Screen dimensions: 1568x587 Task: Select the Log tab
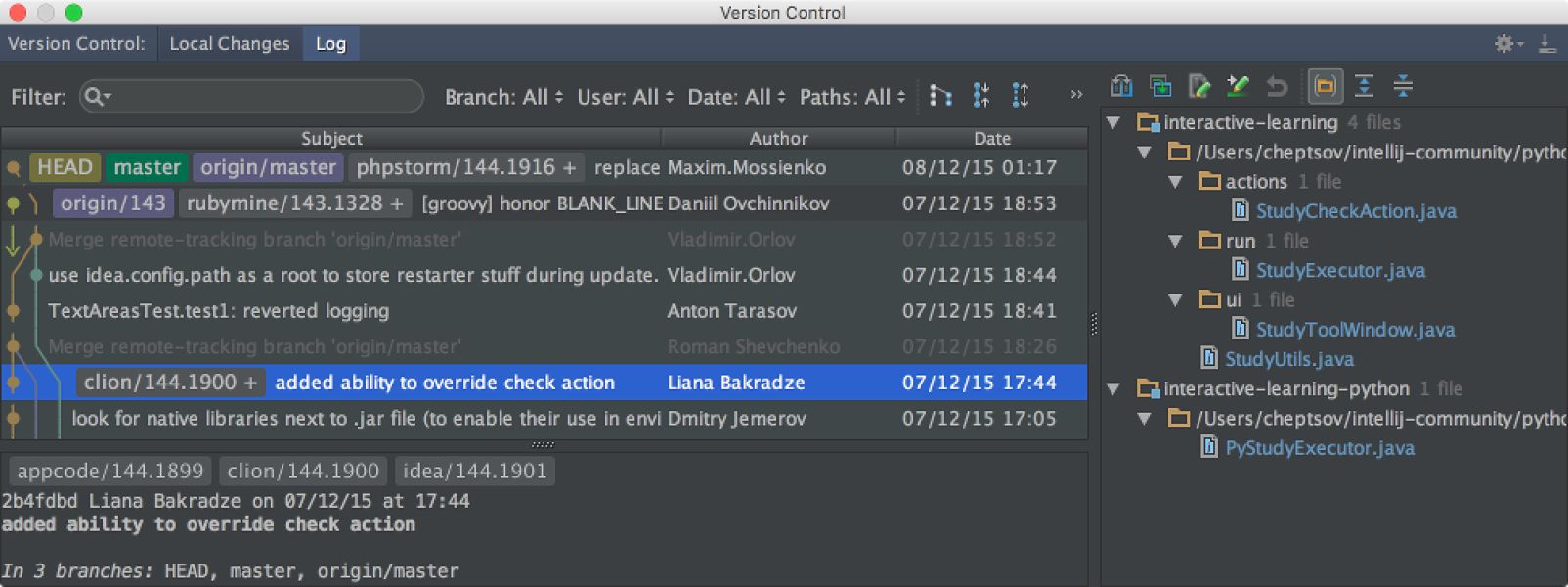tap(330, 43)
